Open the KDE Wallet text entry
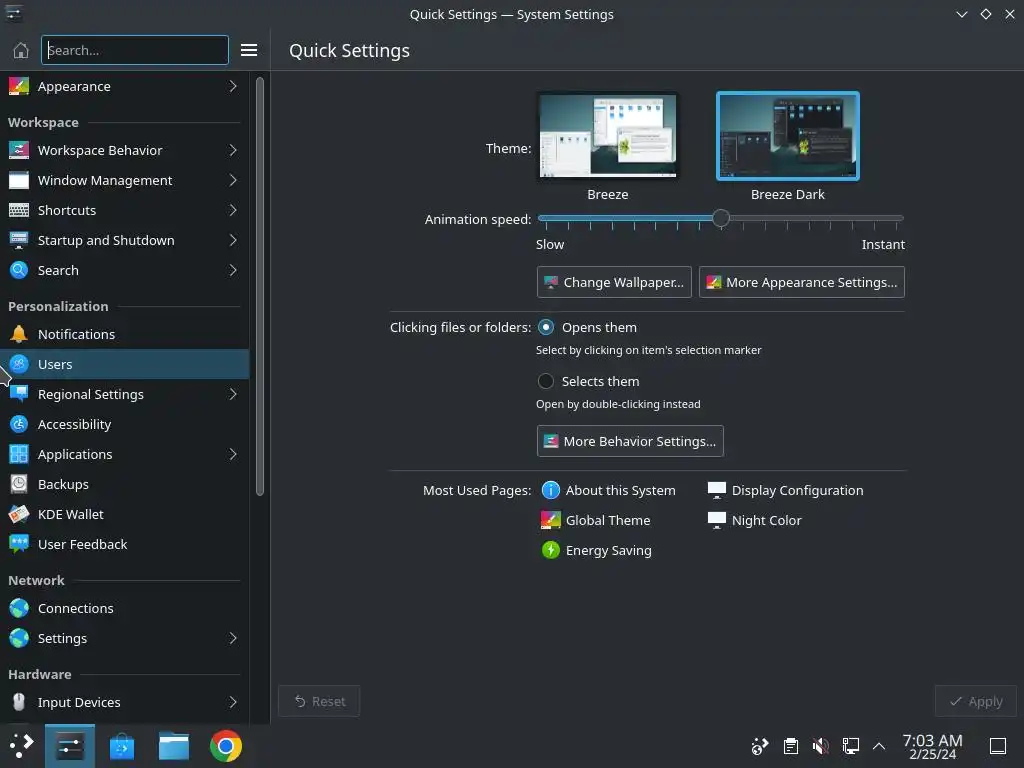 71,515
